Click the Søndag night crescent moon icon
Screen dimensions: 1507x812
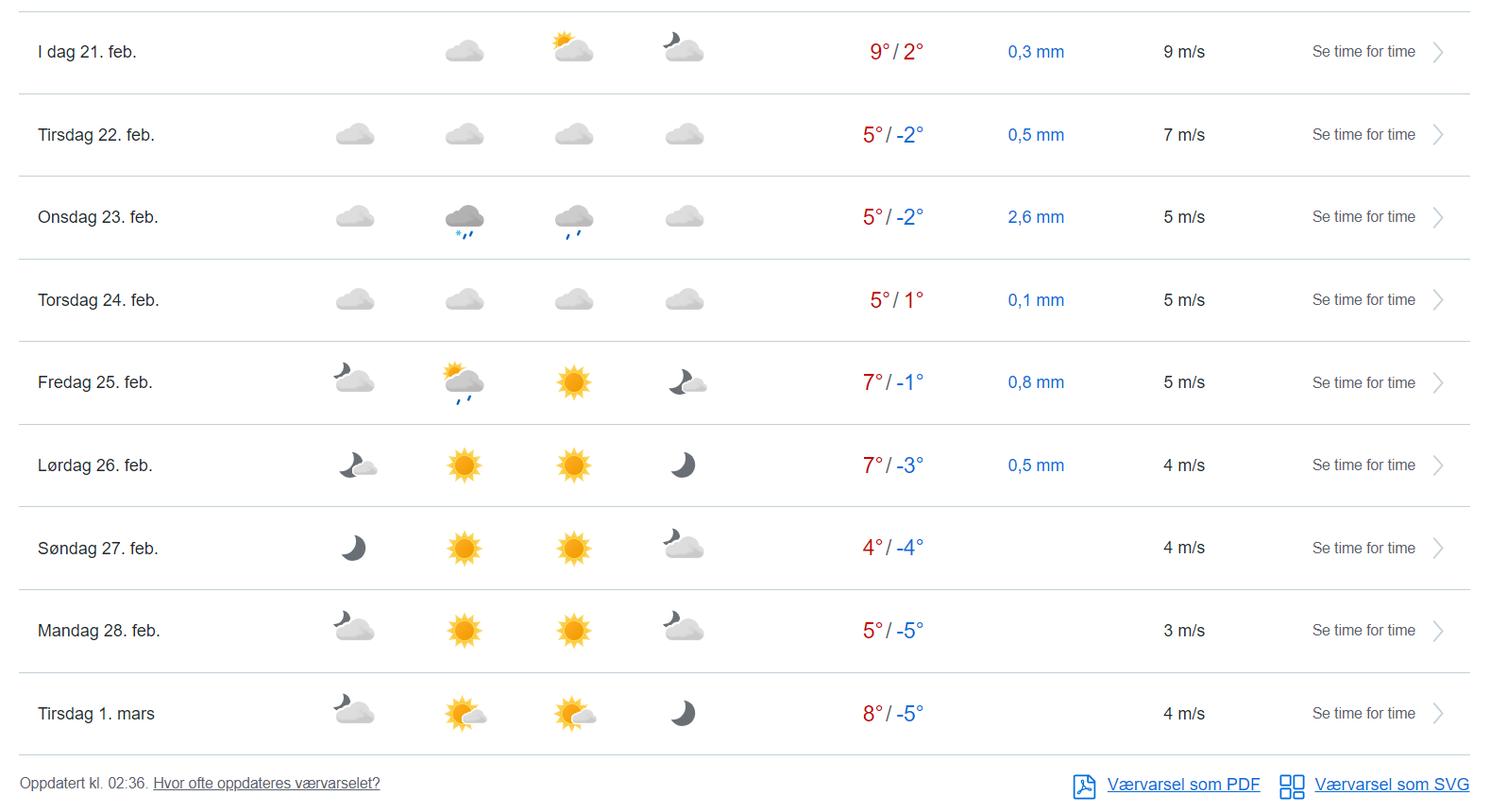coord(354,548)
